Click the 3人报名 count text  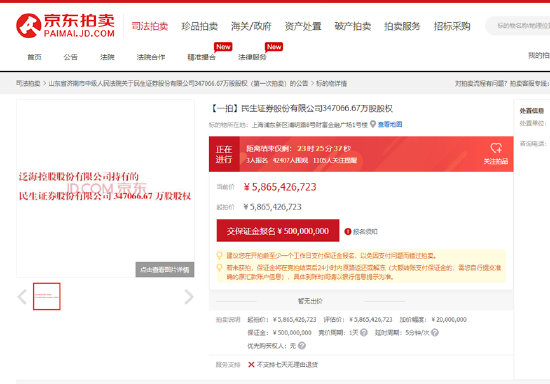coord(257,160)
